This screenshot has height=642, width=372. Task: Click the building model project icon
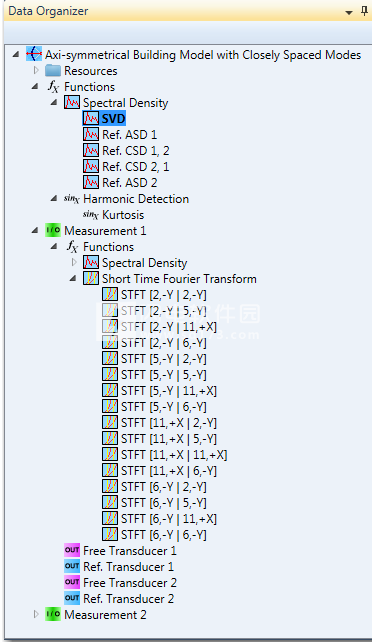point(34,54)
